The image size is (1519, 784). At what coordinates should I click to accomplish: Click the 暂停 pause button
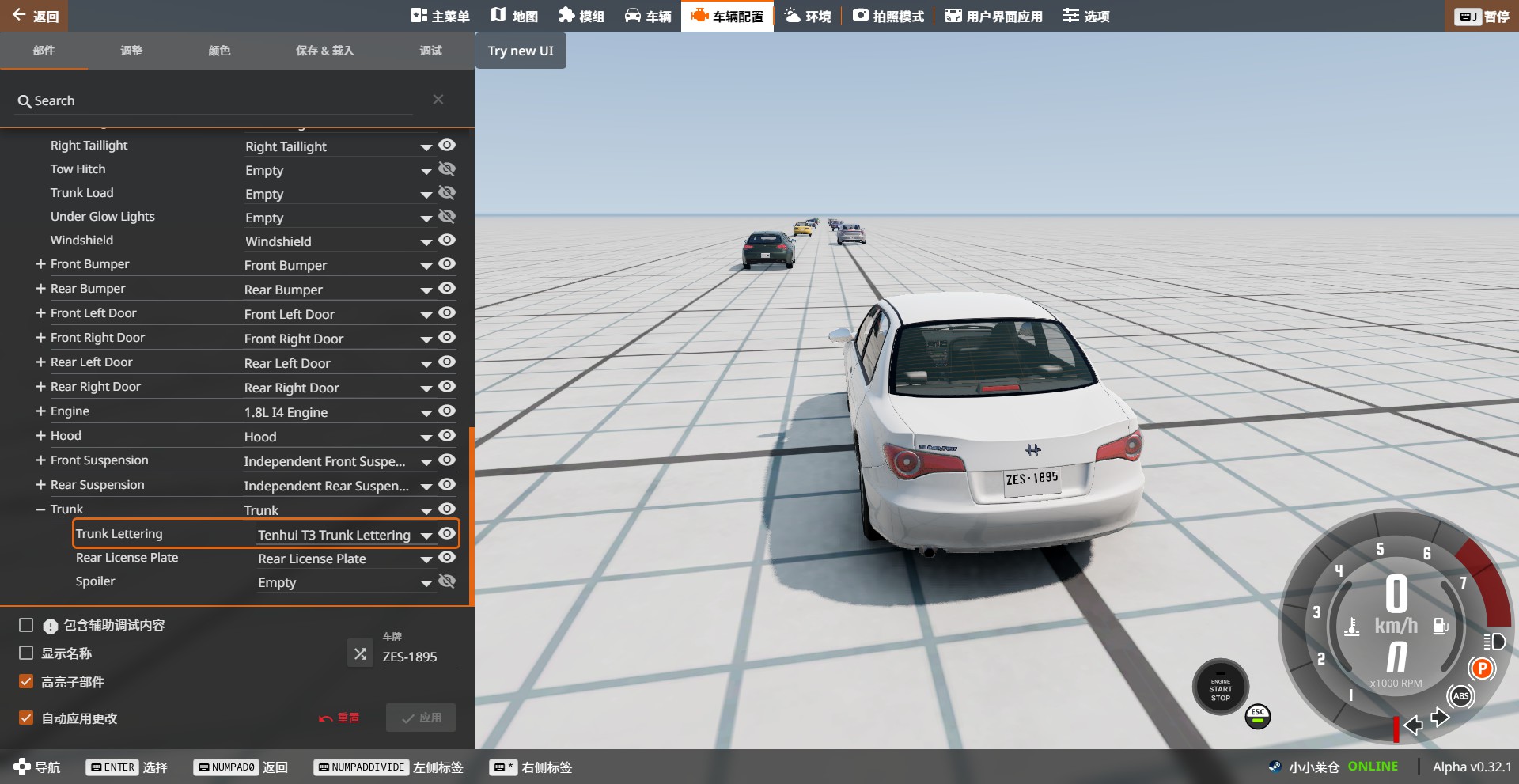1483,16
